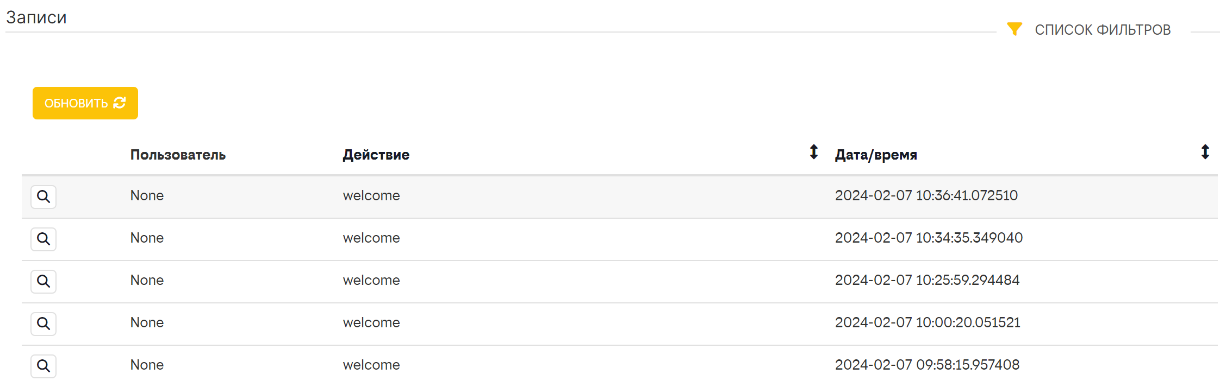The height and width of the screenshot is (387, 1220).
Task: Open details of the 10:00:20 record
Action: click(43, 323)
